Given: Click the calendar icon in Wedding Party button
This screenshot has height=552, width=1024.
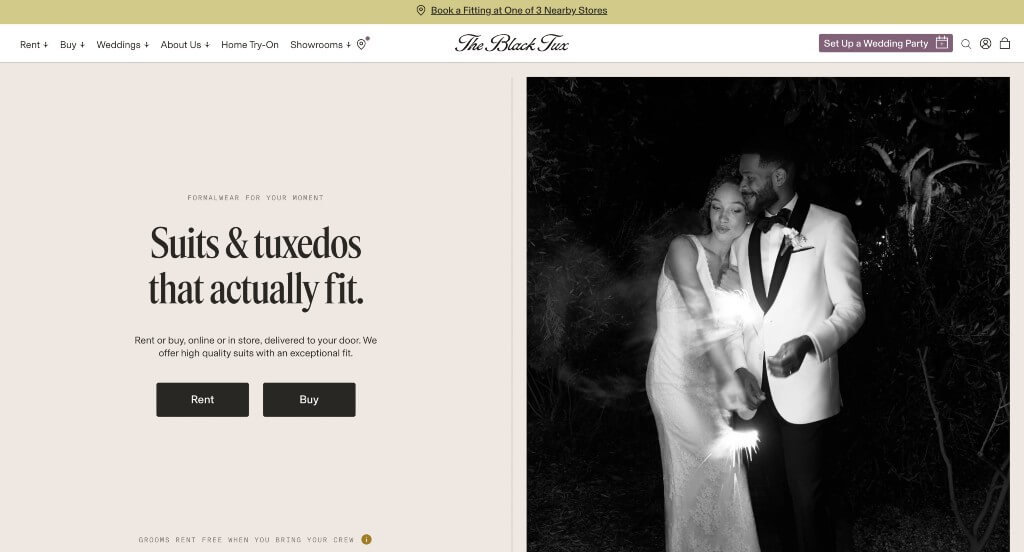Looking at the screenshot, I should point(941,44).
